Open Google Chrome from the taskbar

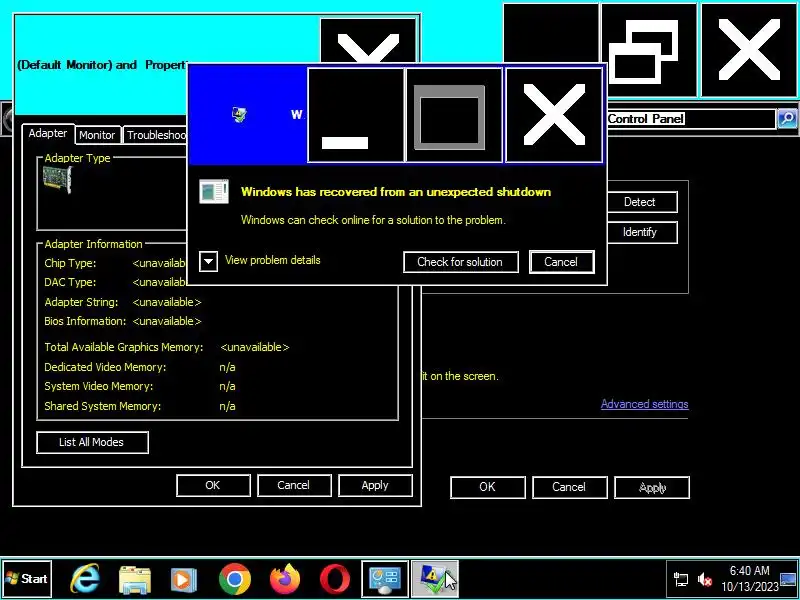click(x=235, y=579)
